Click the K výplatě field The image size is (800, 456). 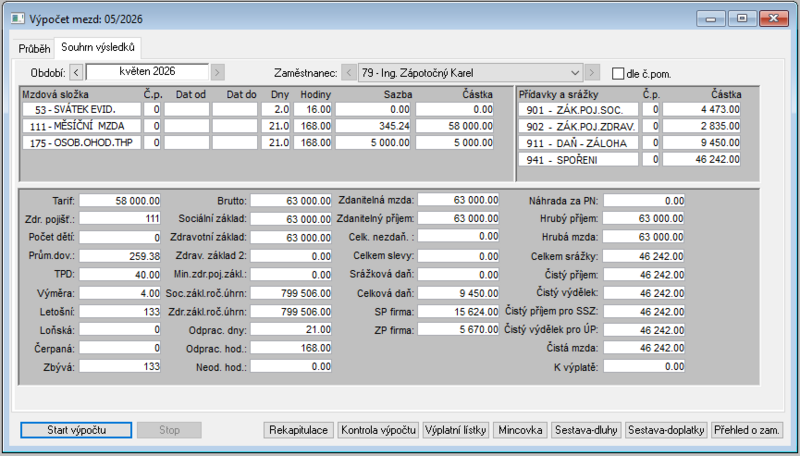(644, 366)
